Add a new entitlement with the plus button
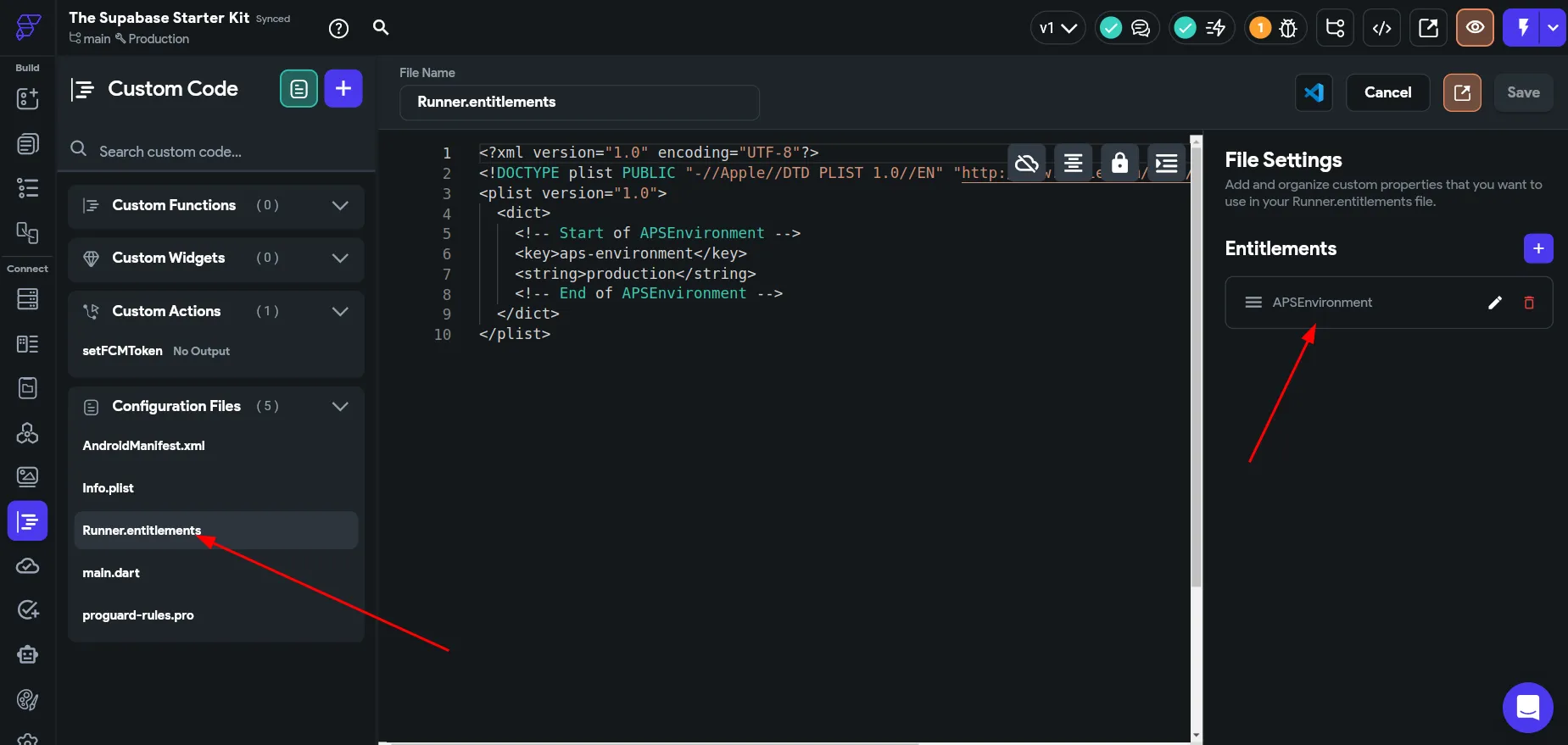This screenshot has width=1568, height=745. [1538, 248]
